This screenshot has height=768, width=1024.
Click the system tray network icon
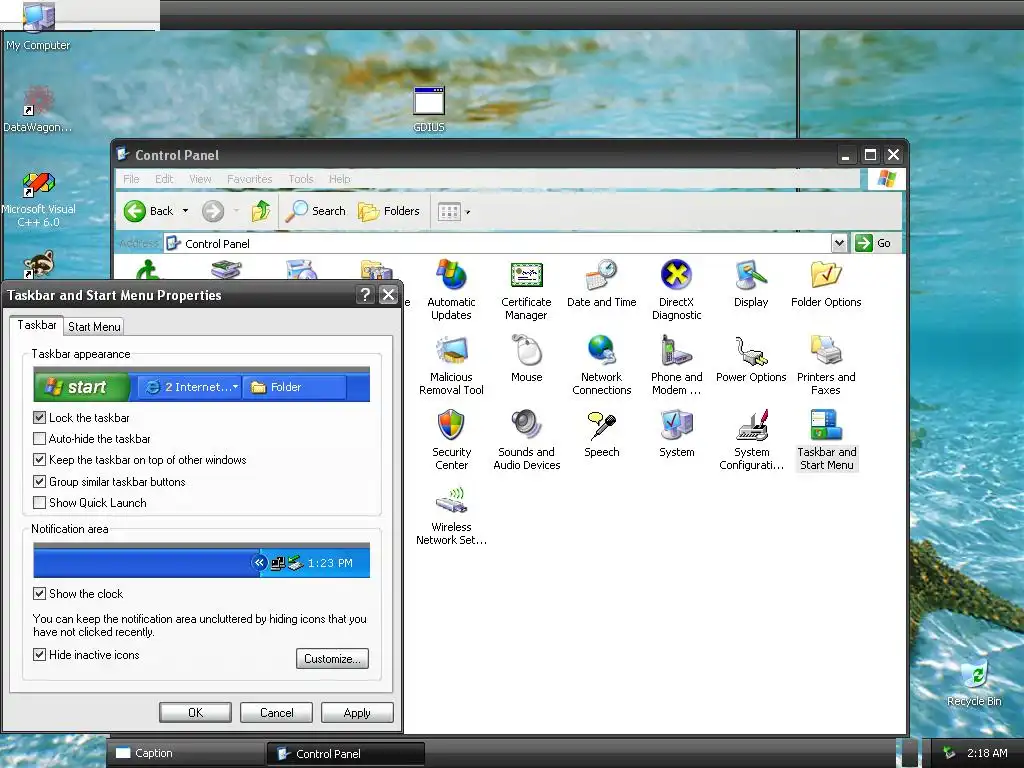(x=950, y=753)
